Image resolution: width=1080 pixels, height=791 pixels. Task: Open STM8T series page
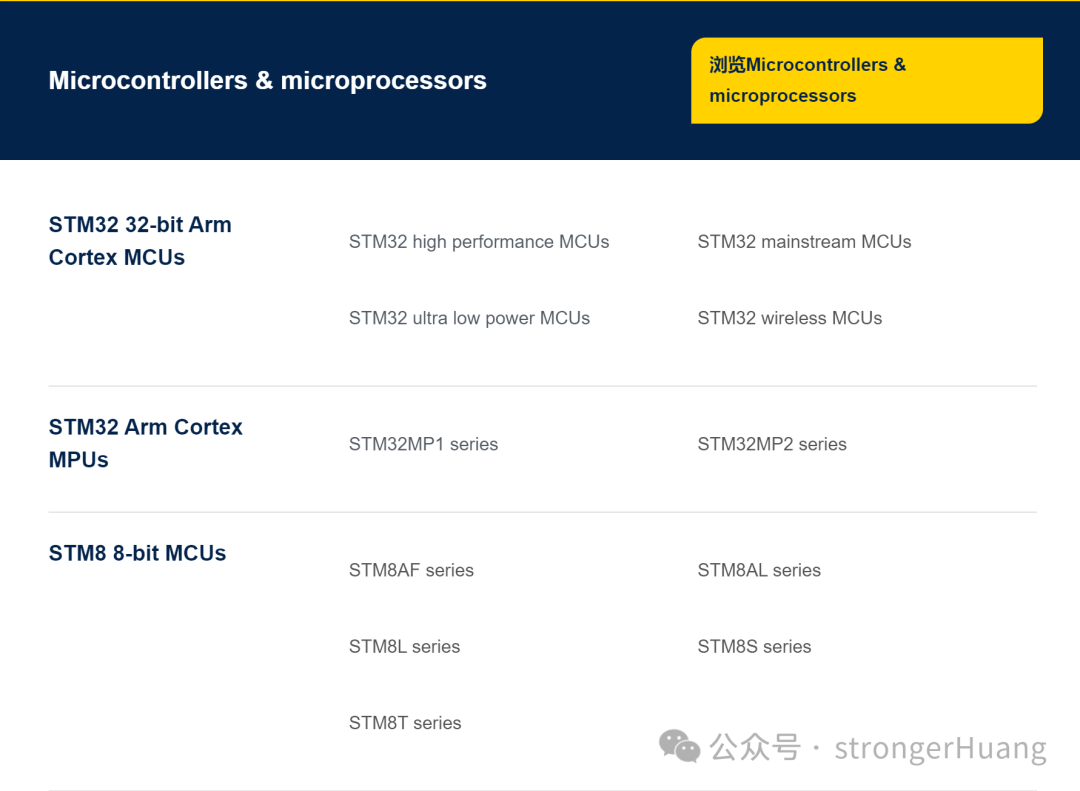click(x=405, y=722)
